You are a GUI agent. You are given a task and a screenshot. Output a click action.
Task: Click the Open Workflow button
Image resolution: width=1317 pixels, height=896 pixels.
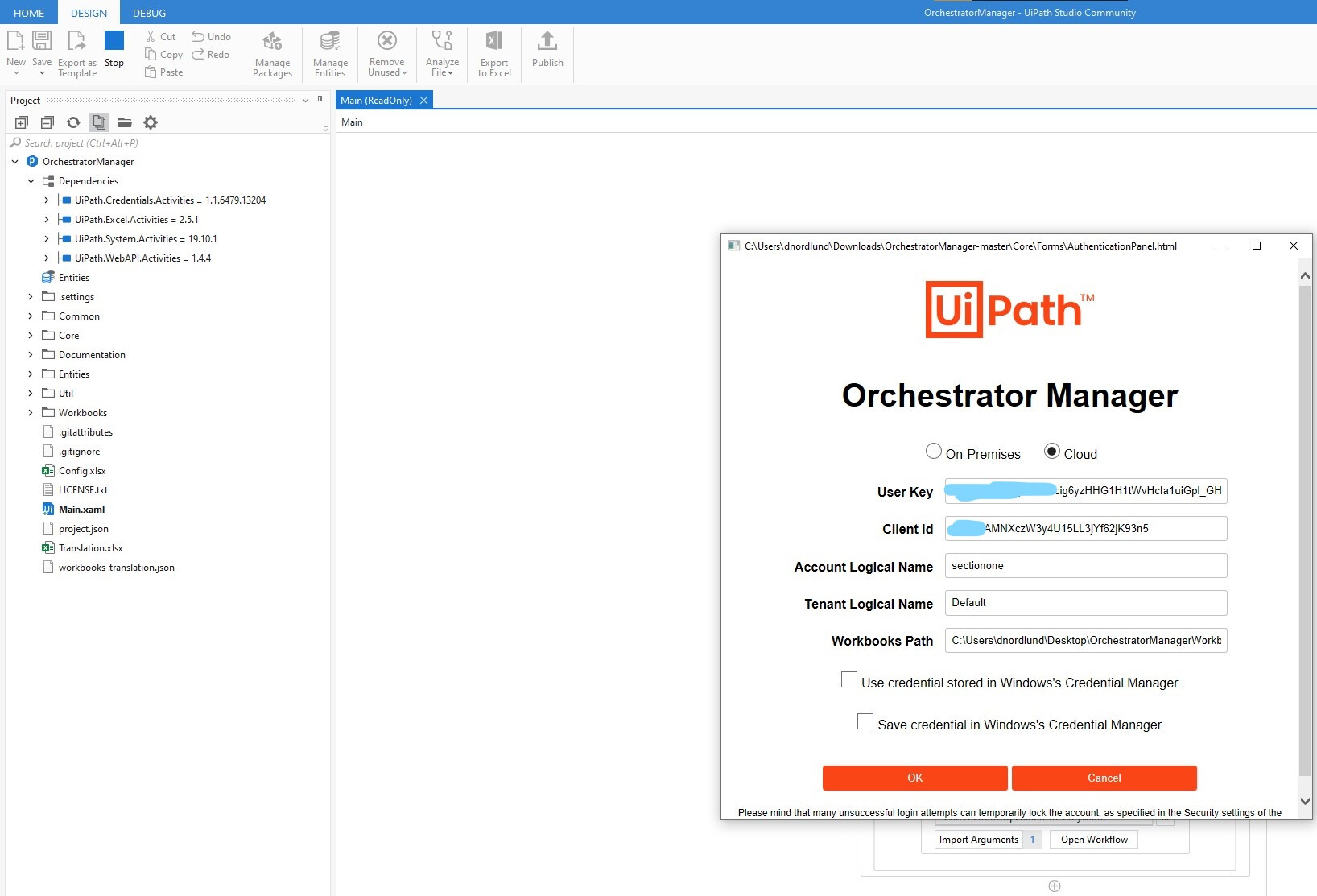(x=1094, y=840)
